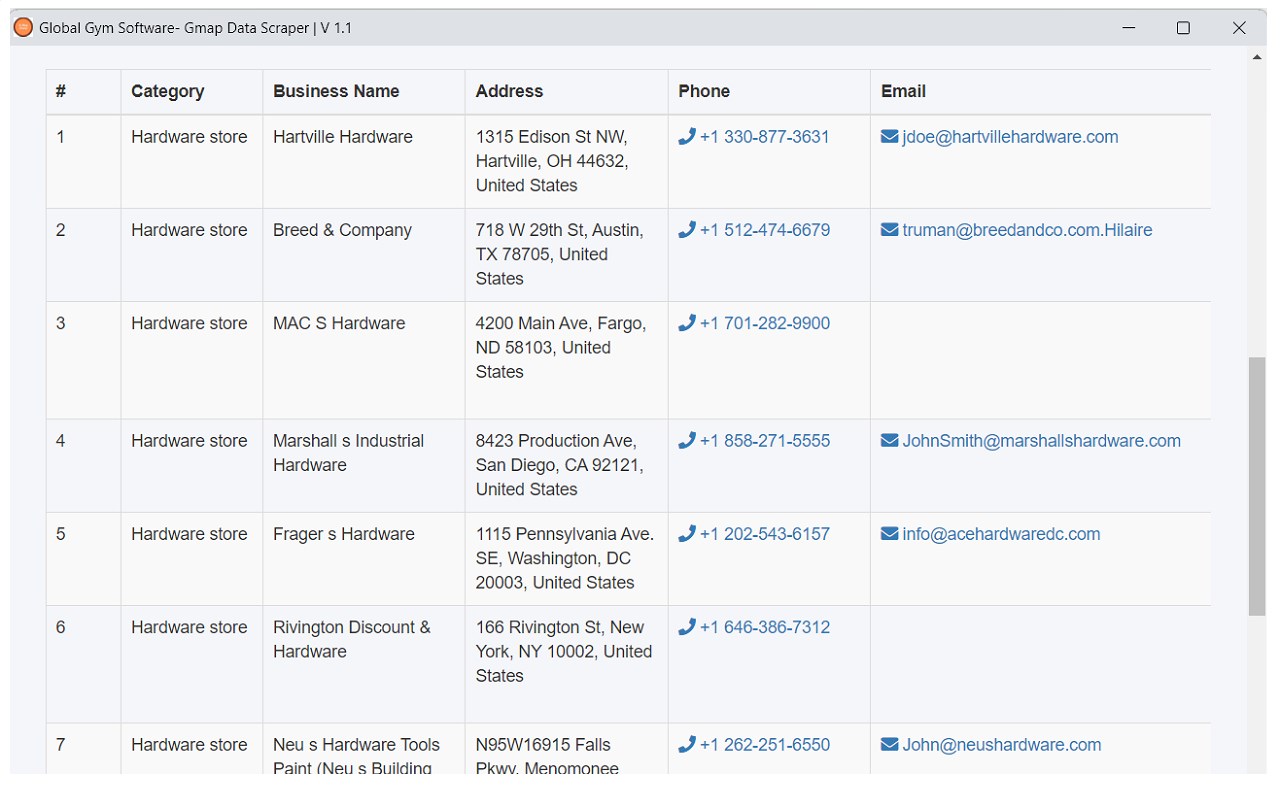The height and width of the screenshot is (800, 1280).
Task: Click phone icon beside +1 330-877-3631
Action: coord(686,137)
